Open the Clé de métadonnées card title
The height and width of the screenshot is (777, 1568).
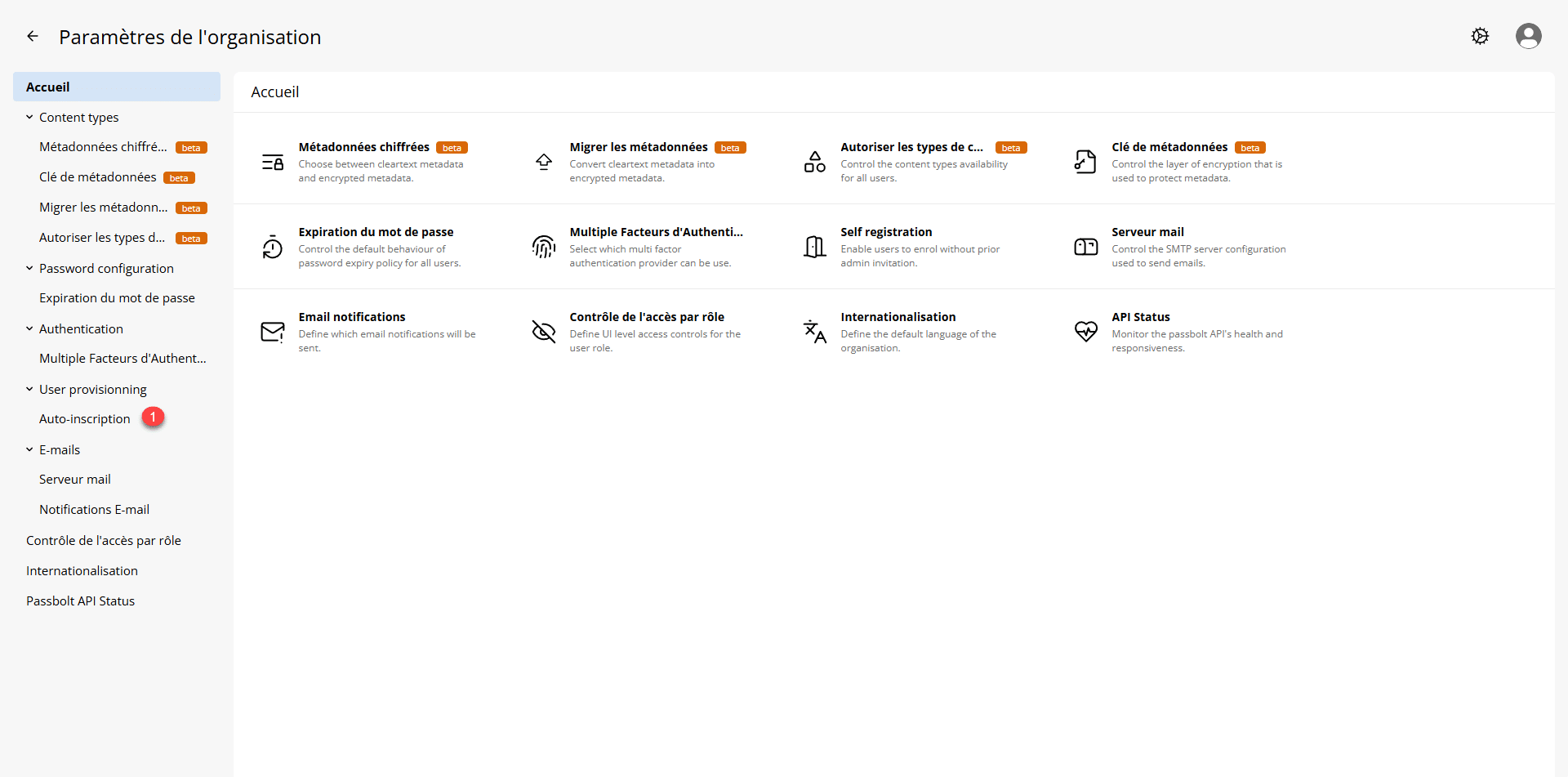pyautogui.click(x=1169, y=147)
